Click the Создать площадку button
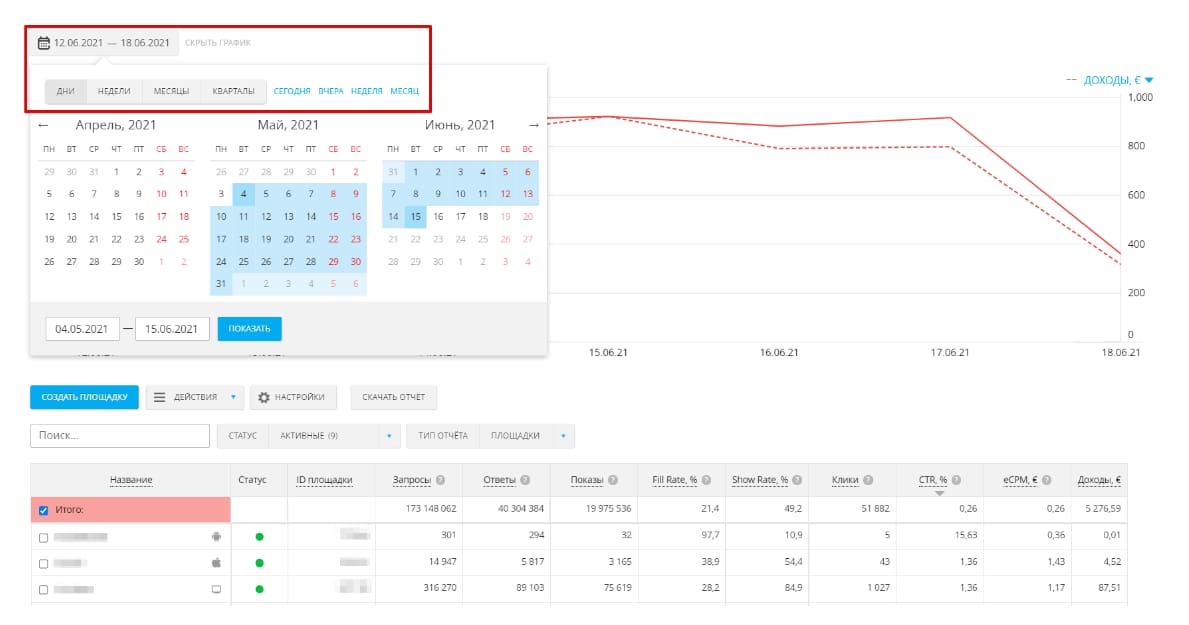Screen dimensions: 1189x625 84,397
